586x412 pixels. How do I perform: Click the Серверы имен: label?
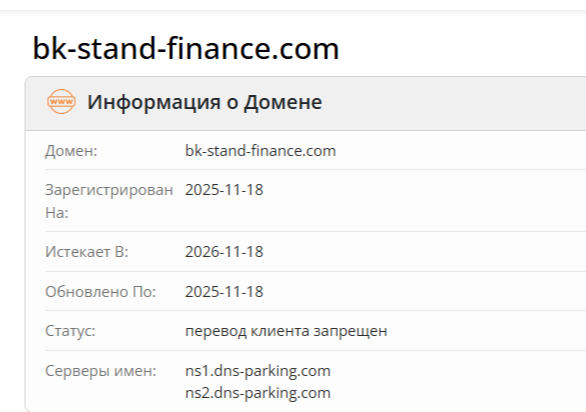[101, 371]
